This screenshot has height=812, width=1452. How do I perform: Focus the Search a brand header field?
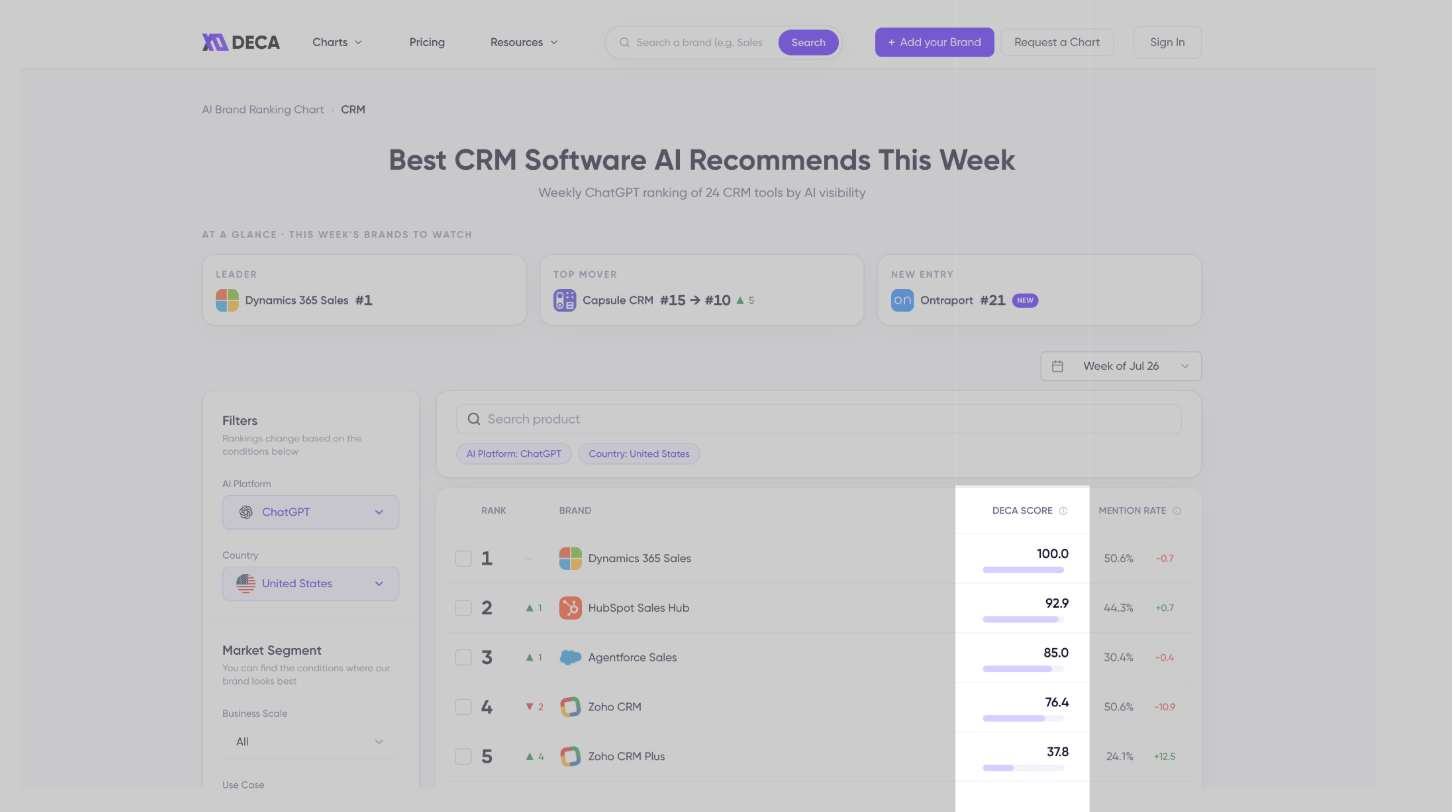[699, 43]
